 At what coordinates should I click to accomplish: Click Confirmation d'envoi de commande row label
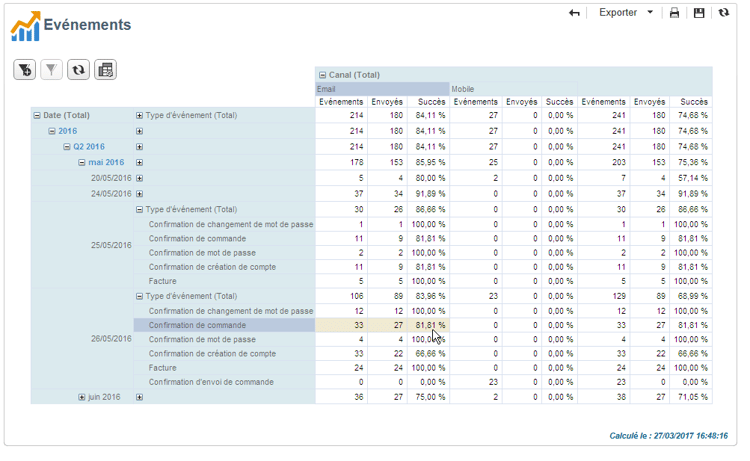[211, 382]
